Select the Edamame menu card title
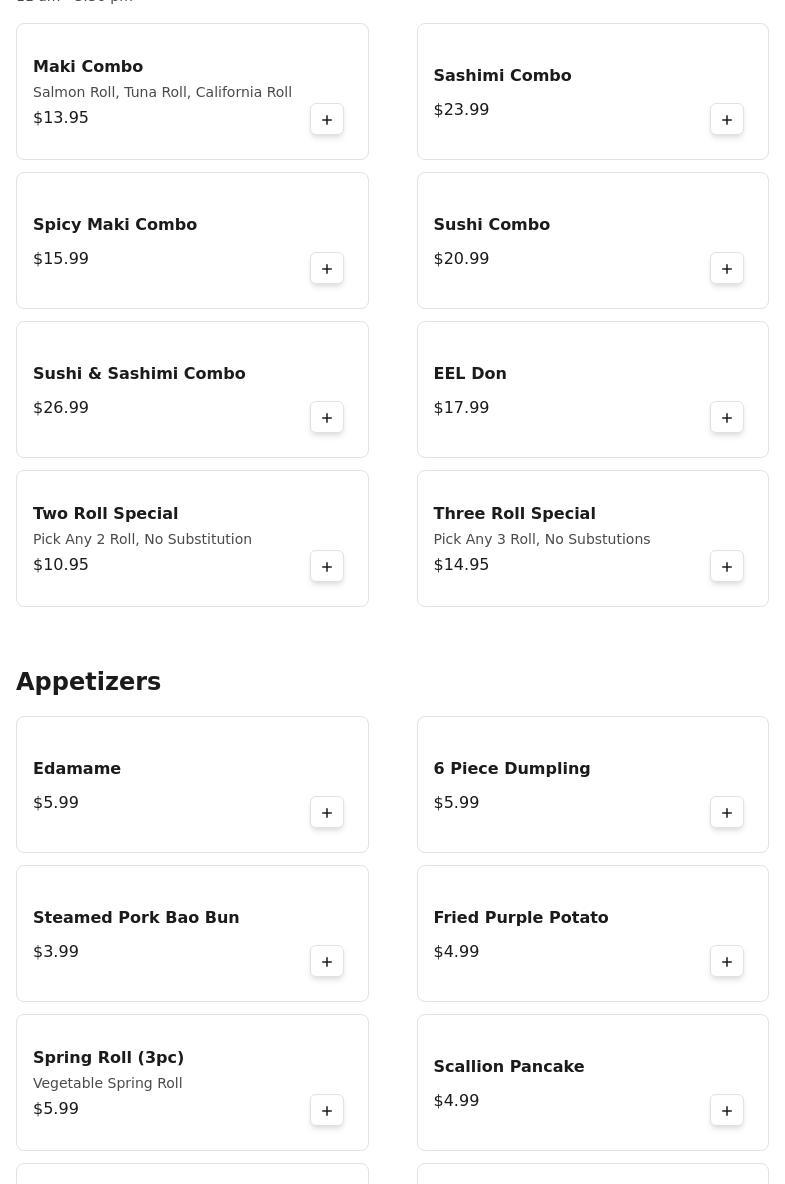Screen dimensions: 785x1184 point(77,768)
